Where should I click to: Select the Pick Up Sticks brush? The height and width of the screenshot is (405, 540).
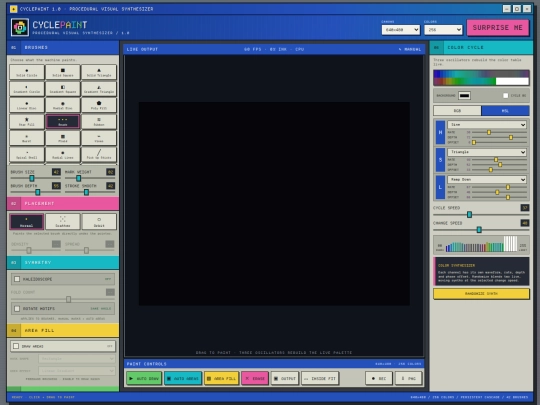coord(99,155)
